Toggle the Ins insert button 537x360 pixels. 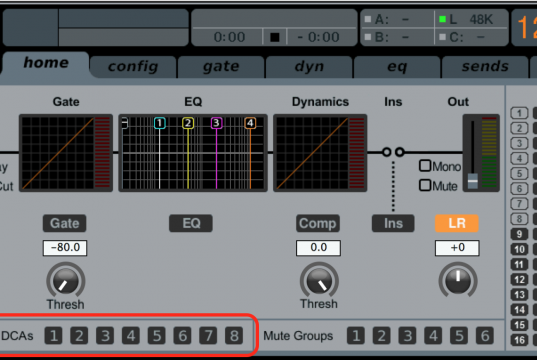(393, 223)
